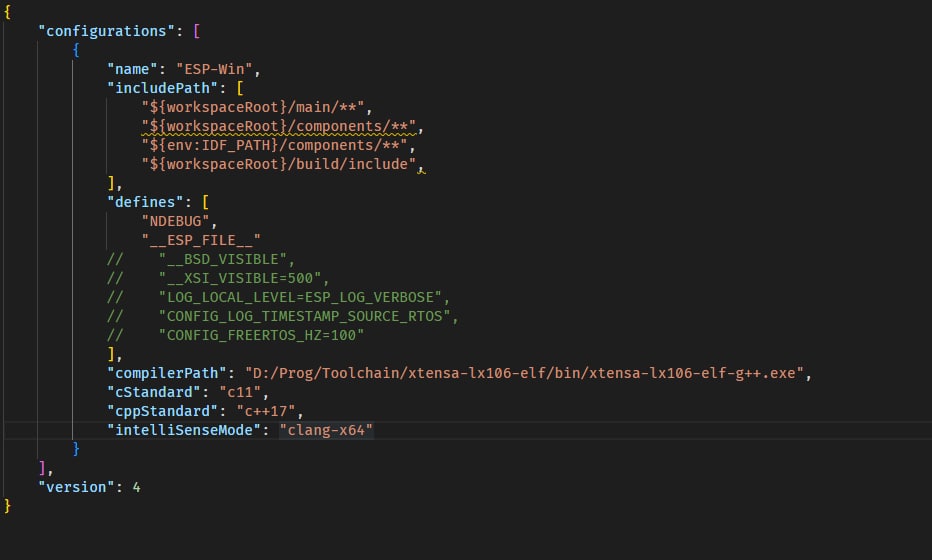
Task: Click the "name" key text
Action: [x=132, y=69]
